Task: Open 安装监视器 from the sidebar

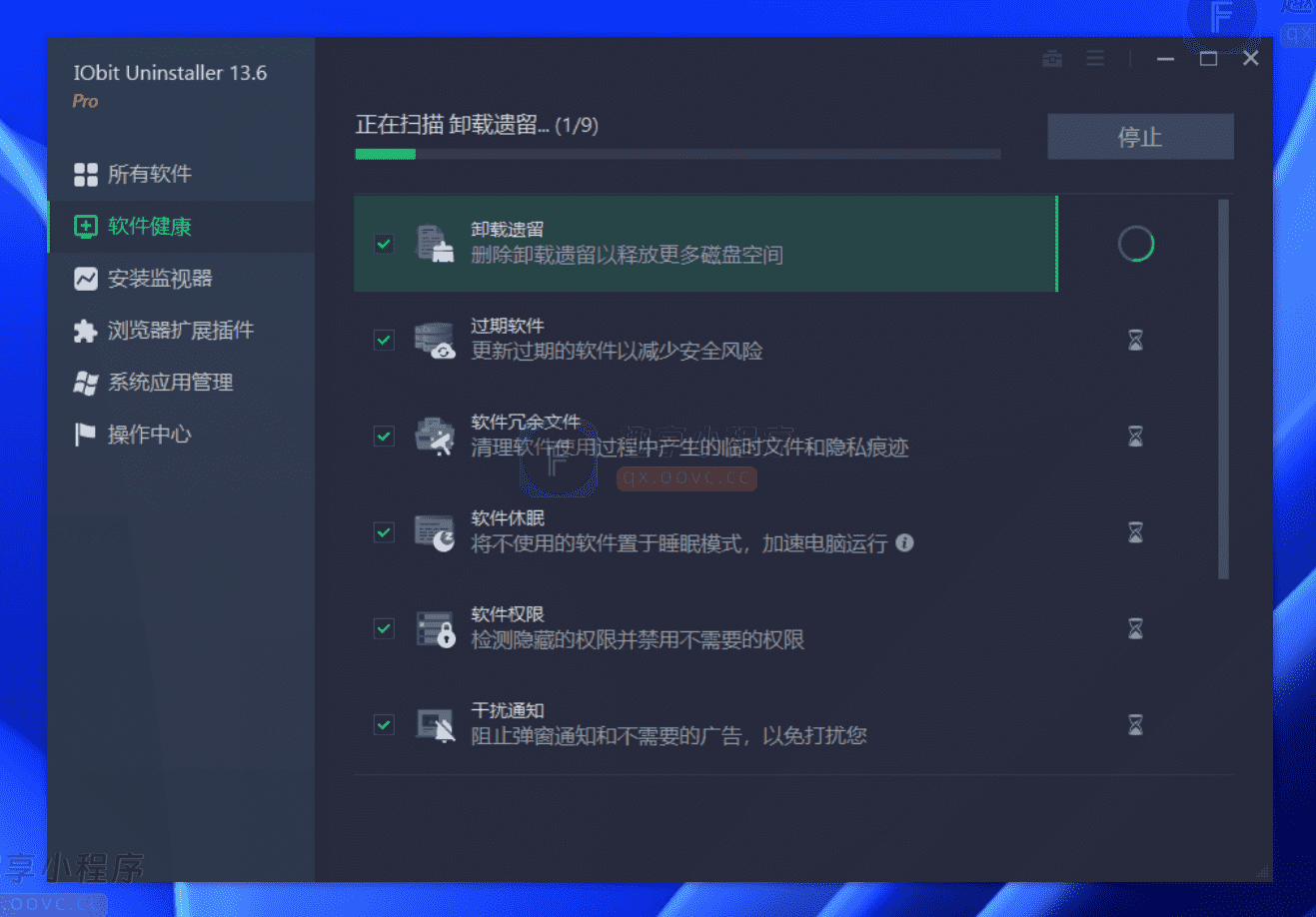Action: [x=181, y=279]
